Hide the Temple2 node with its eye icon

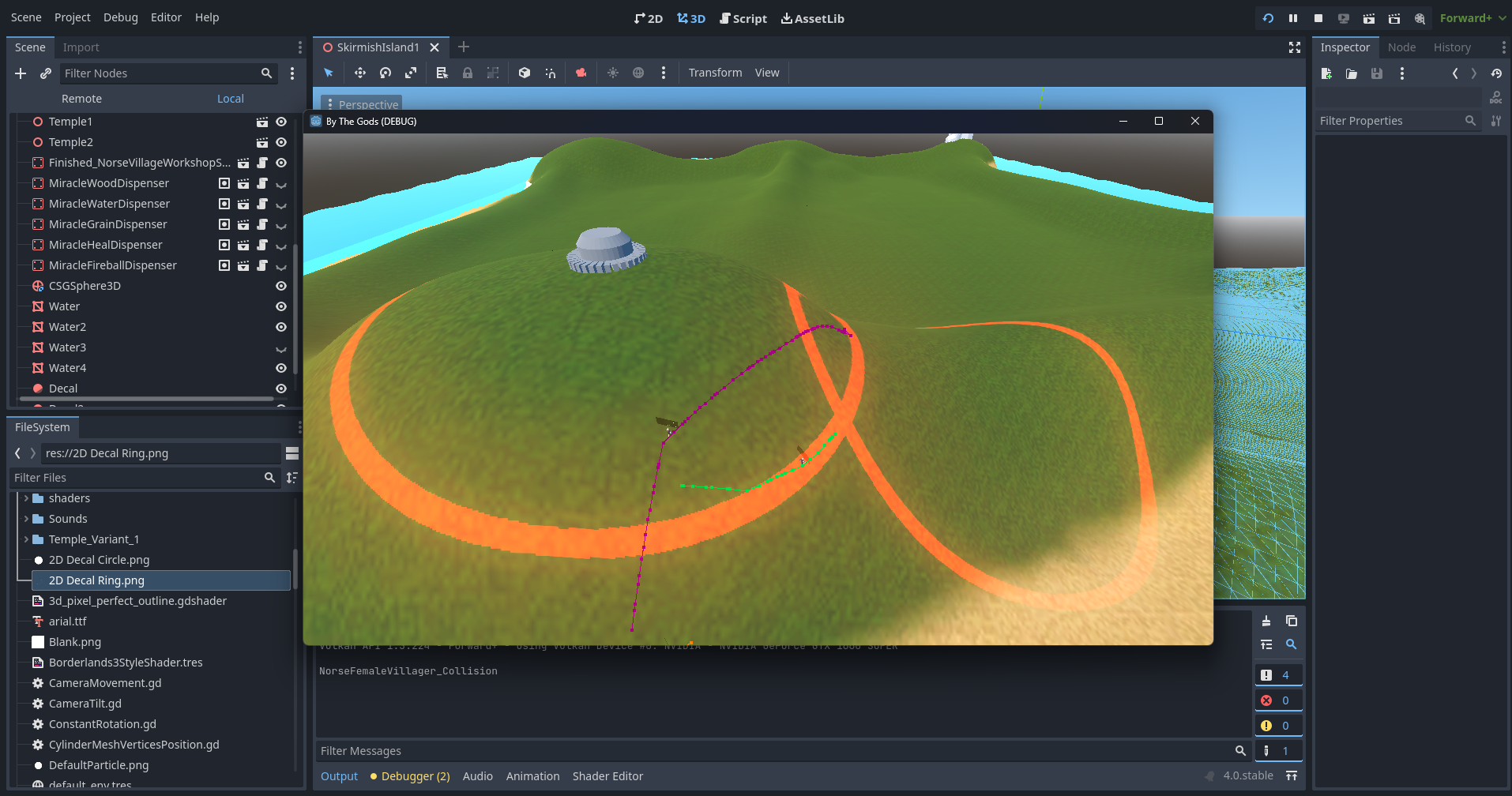pos(280,142)
